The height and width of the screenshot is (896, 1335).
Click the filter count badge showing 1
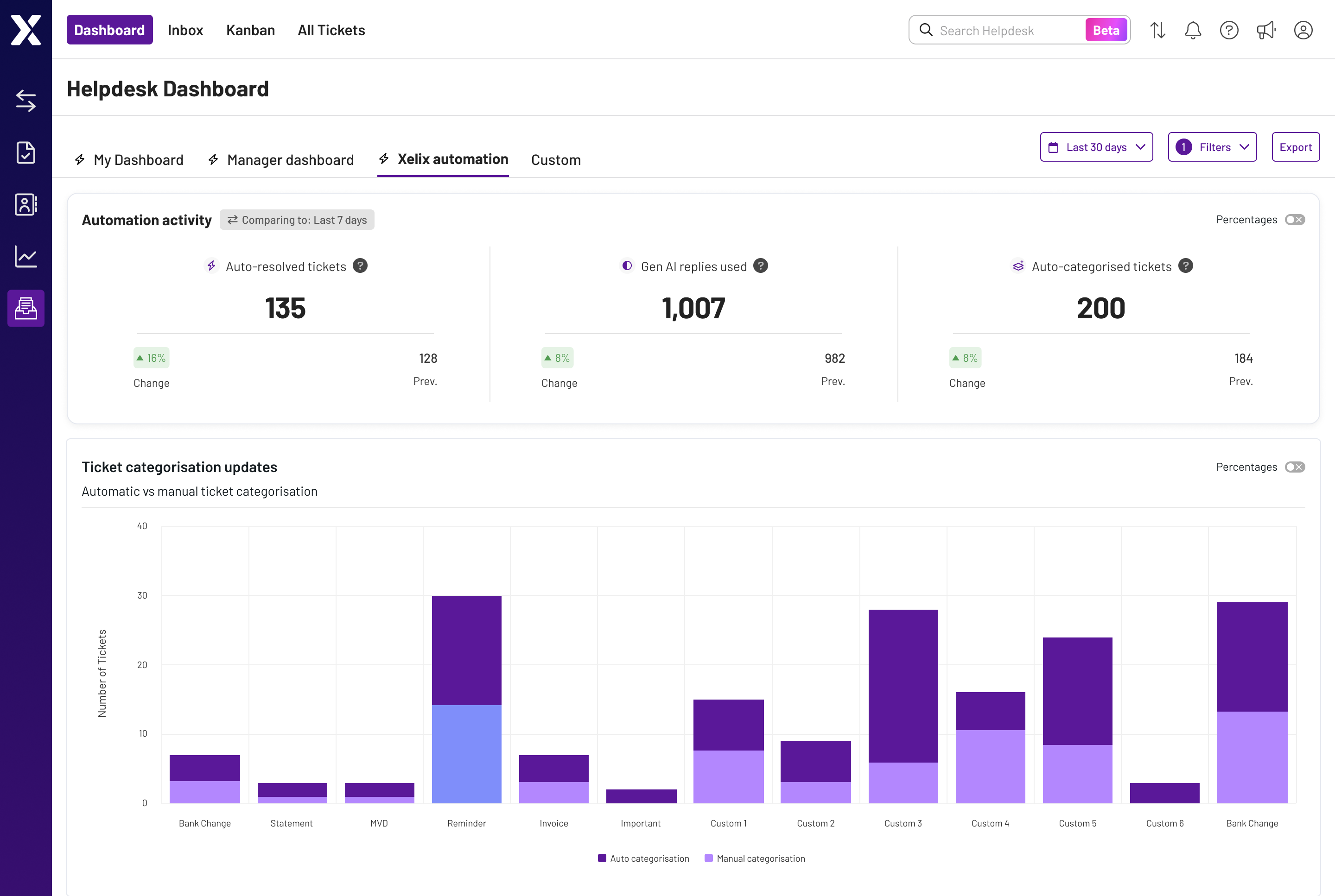tap(1183, 147)
